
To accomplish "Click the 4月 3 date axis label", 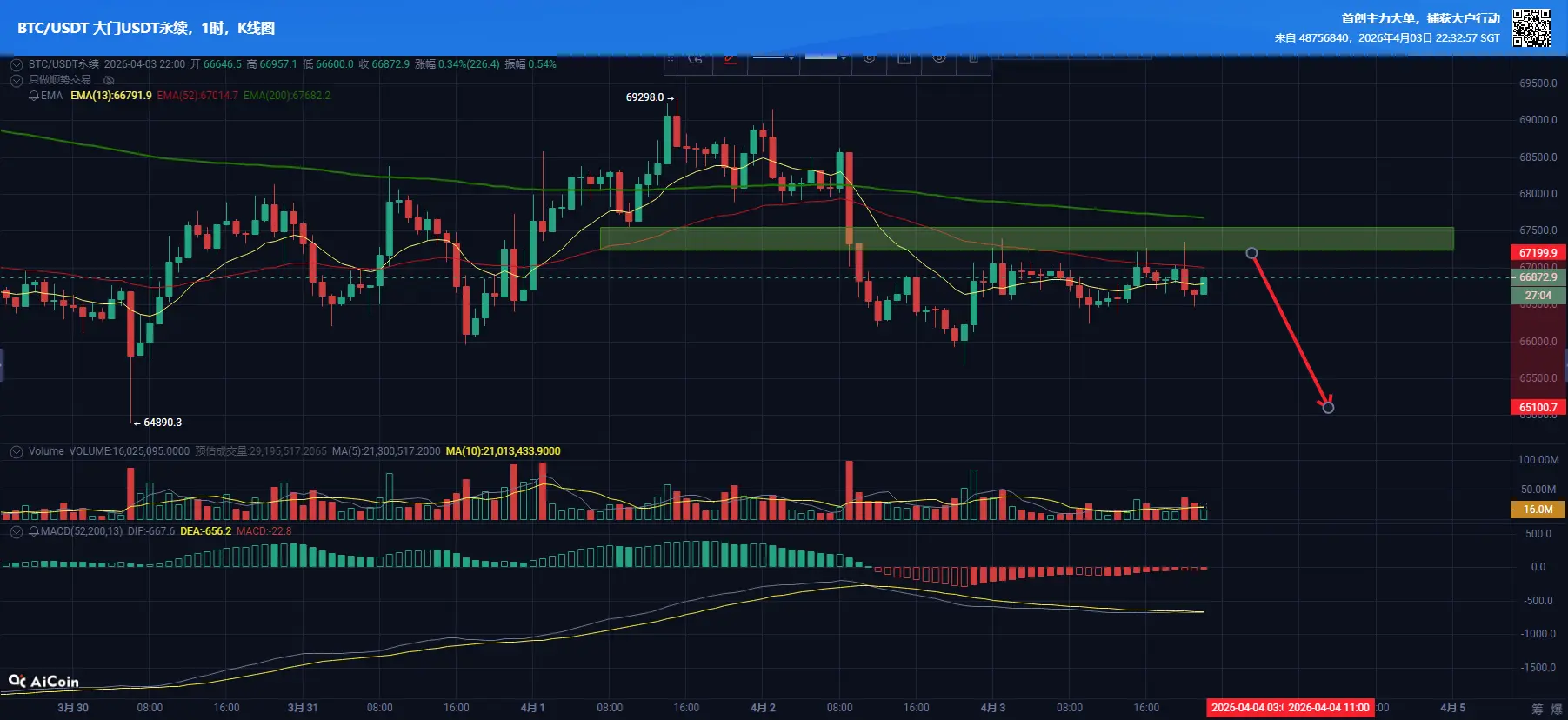I will [992, 708].
